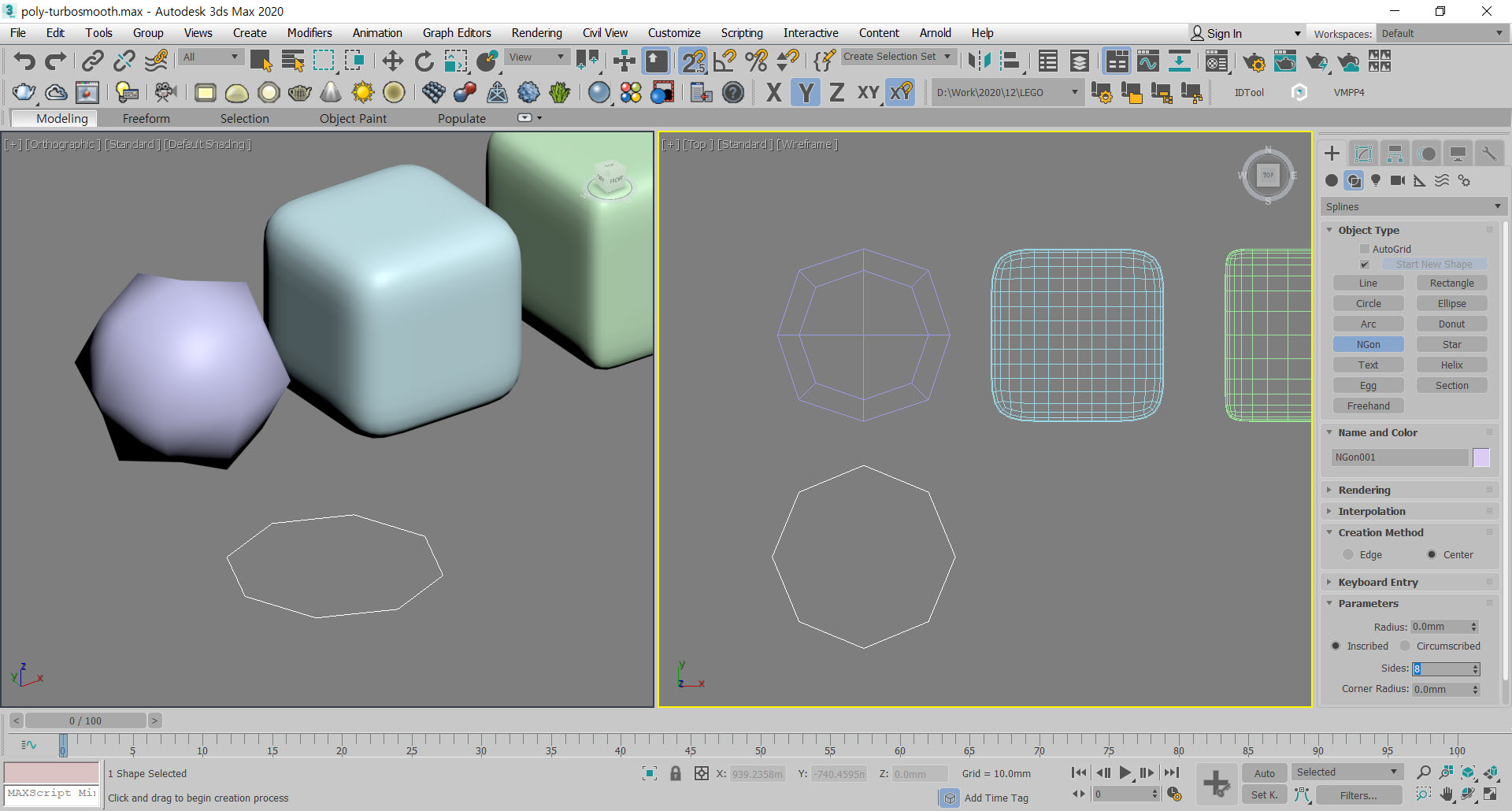Switch to the Freeform ribbon tab
The width and height of the screenshot is (1512, 811).
[x=146, y=119]
